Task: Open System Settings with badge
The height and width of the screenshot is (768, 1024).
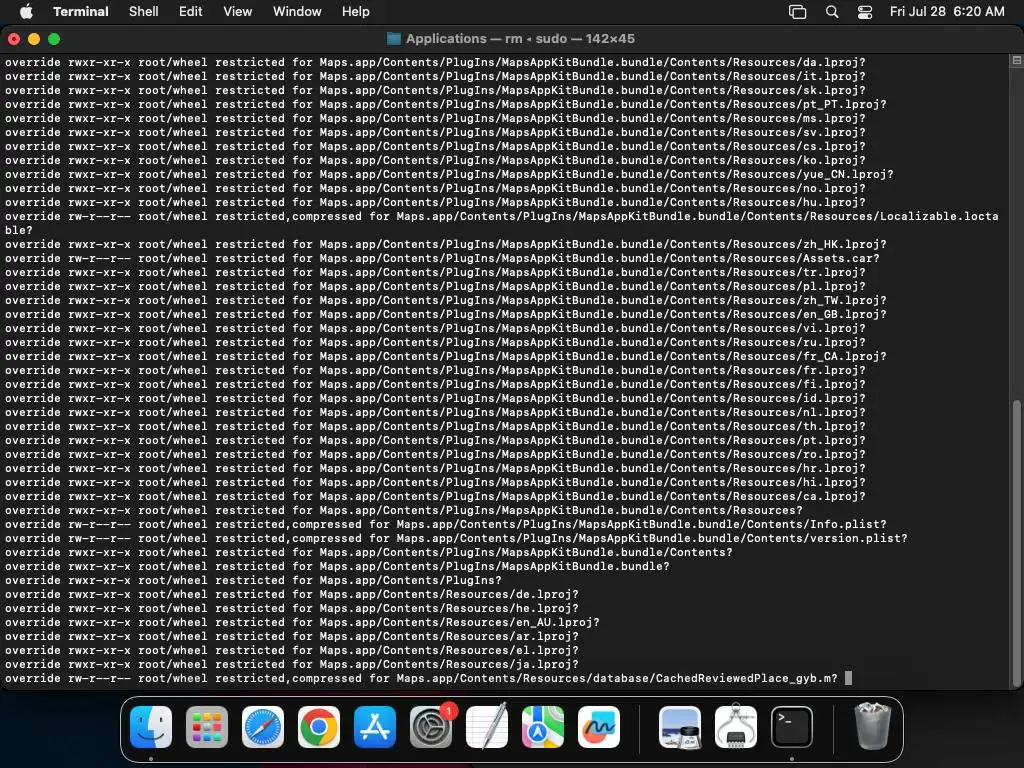Action: [431, 727]
